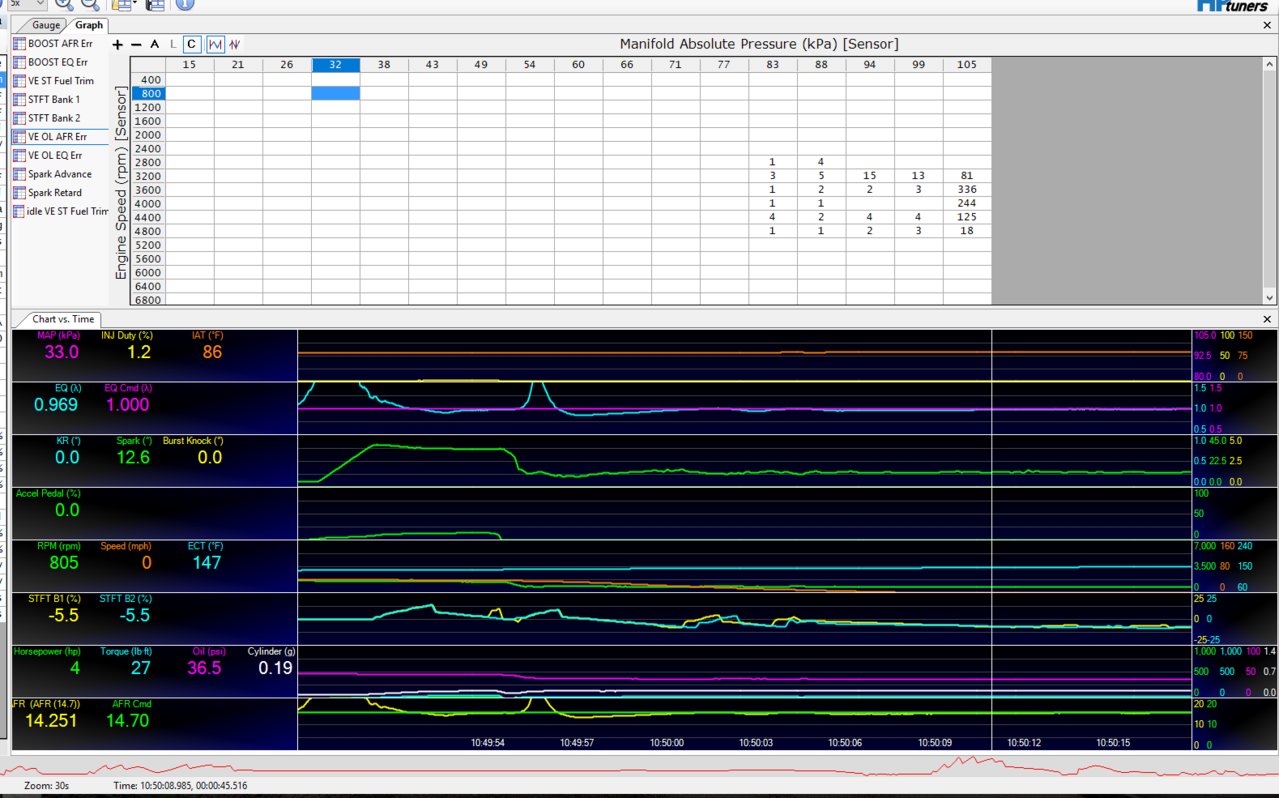Close the Graph panel with its X button
Image resolution: width=1279 pixels, height=798 pixels.
(x=1269, y=25)
